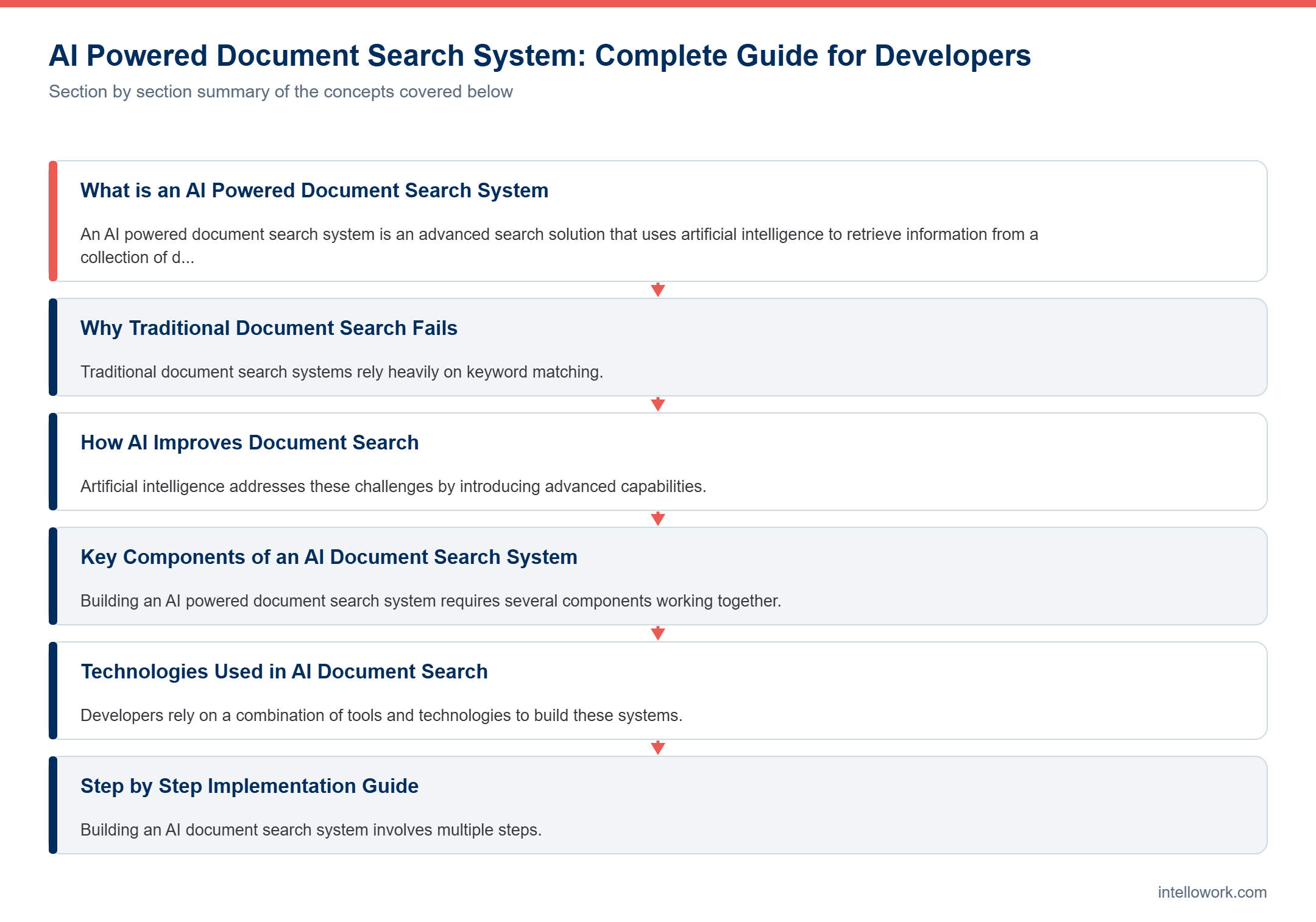
Task: Click the text 'Artificial intelligence addresses these challenges by introducing advanced capabilities.'
Action: [x=394, y=487]
